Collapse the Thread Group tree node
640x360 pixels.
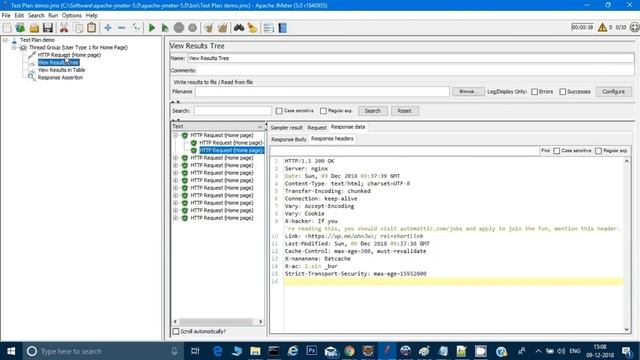[13, 47]
